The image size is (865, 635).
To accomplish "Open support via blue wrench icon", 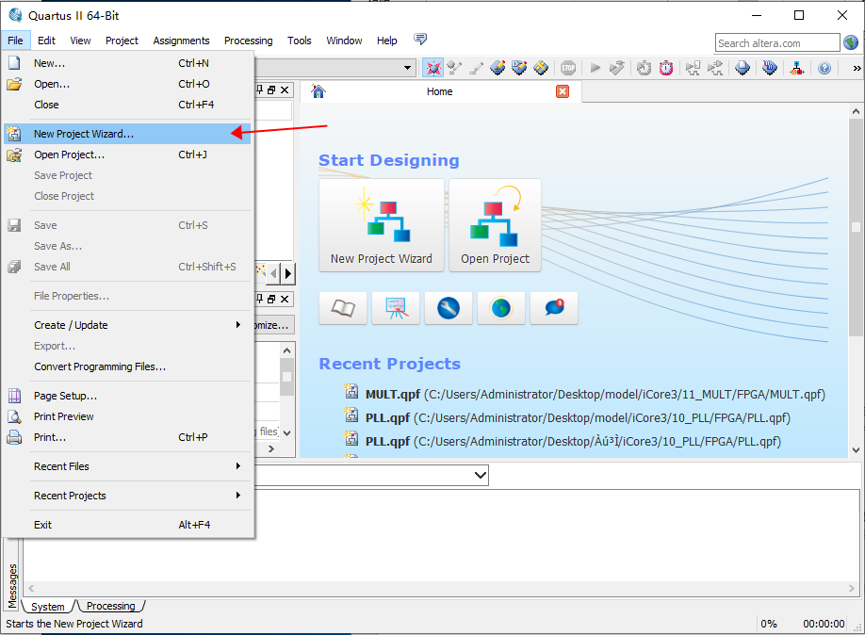I will pyautogui.click(x=448, y=308).
